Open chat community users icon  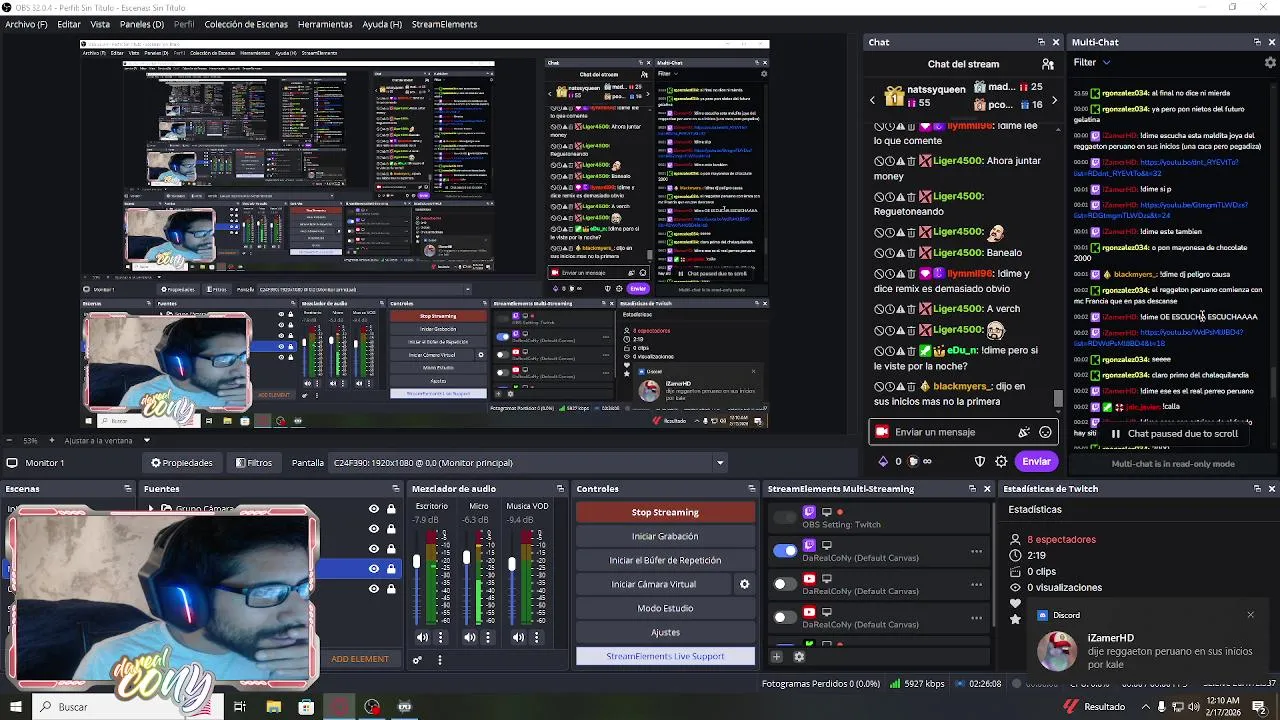coord(1047,64)
